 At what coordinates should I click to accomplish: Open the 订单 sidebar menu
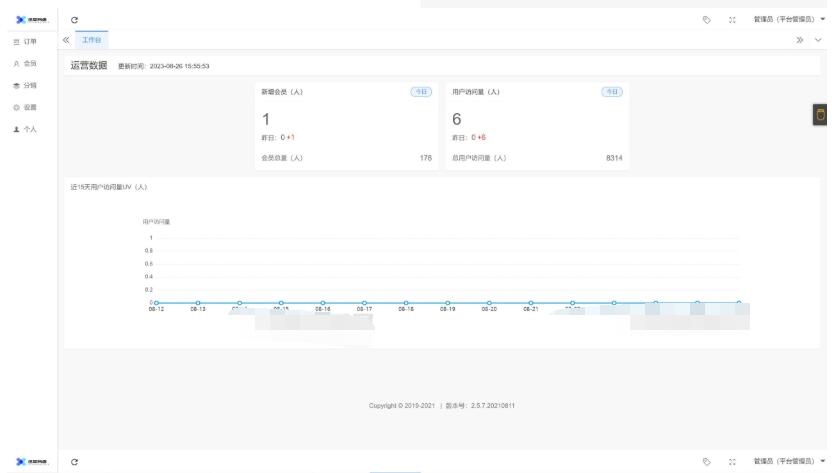(25, 41)
